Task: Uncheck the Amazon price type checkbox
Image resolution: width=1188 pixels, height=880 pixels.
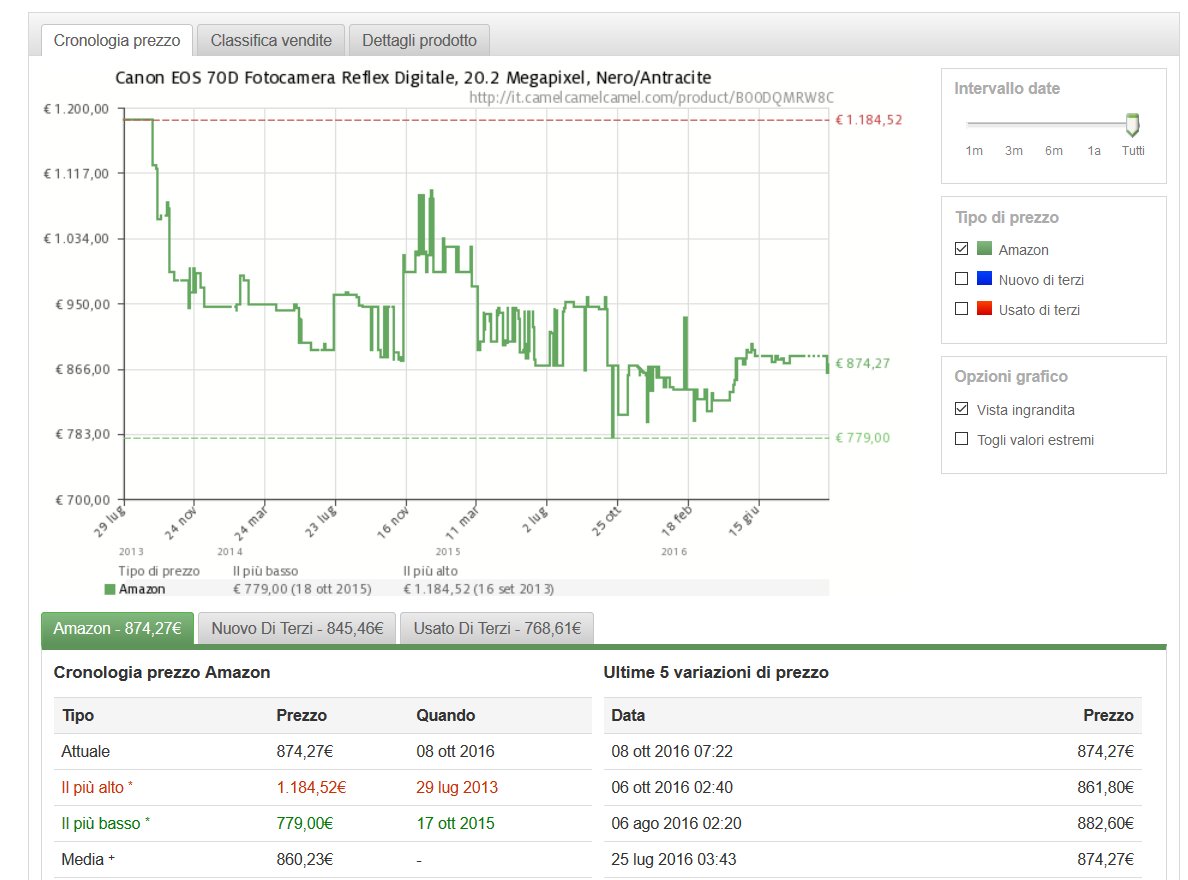Action: (961, 249)
